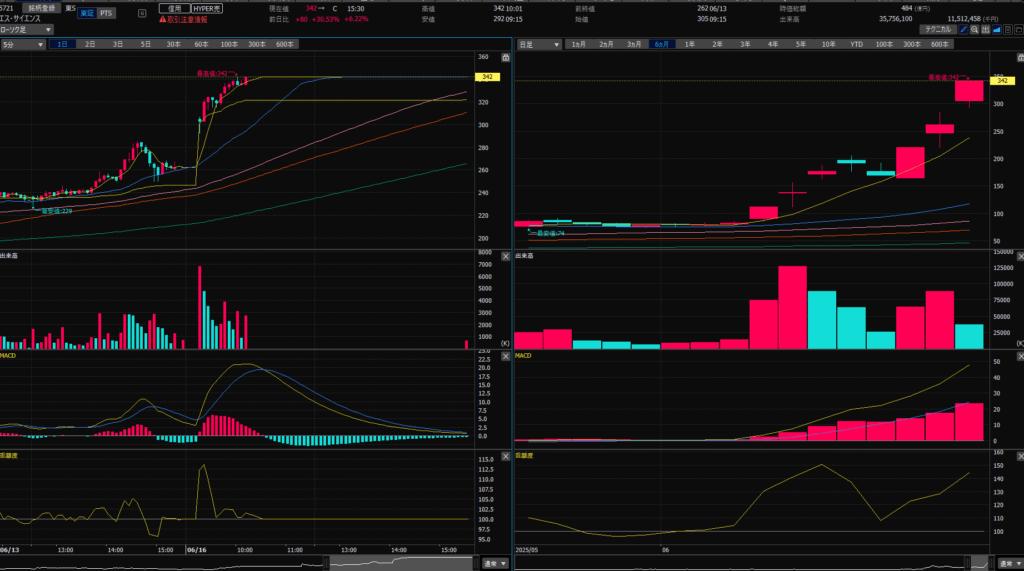Select the 1日 range tab

tap(62, 44)
